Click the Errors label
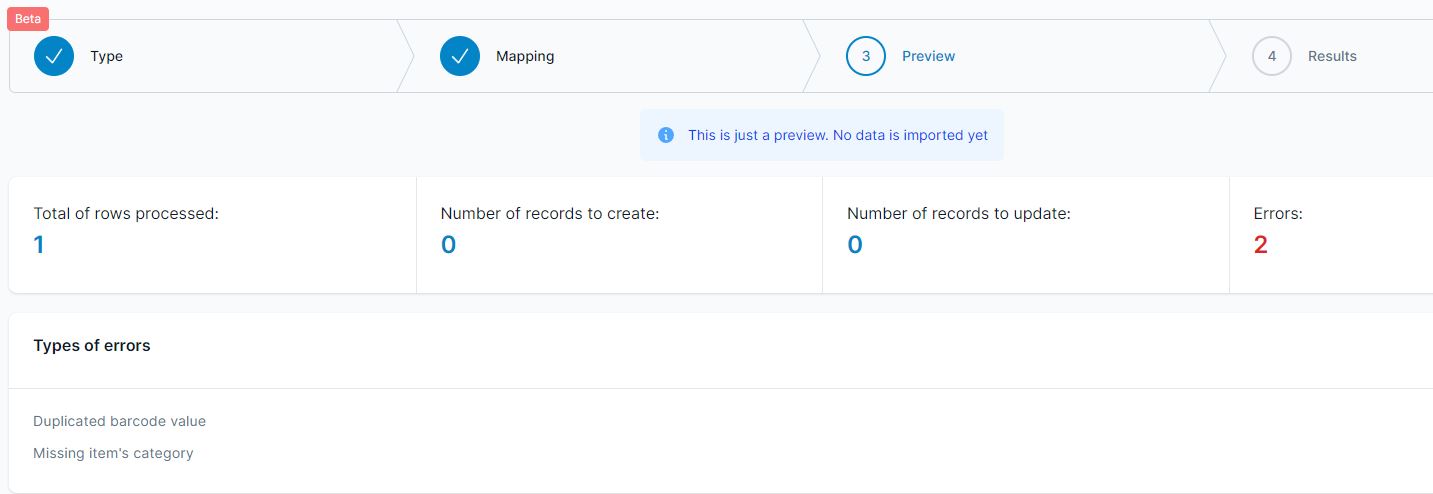Screen dimensions: 1433x494 click(x=1278, y=213)
